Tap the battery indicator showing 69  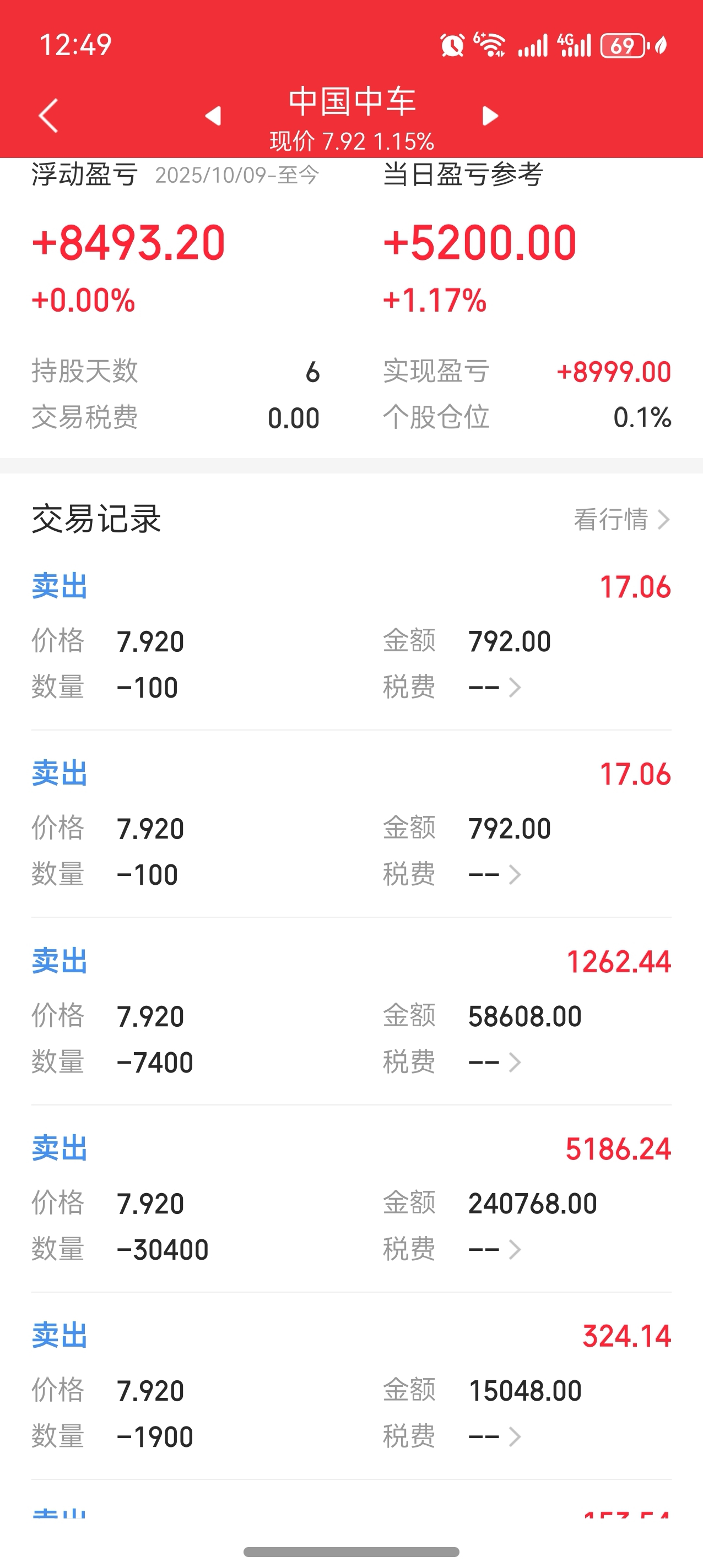[x=623, y=46]
